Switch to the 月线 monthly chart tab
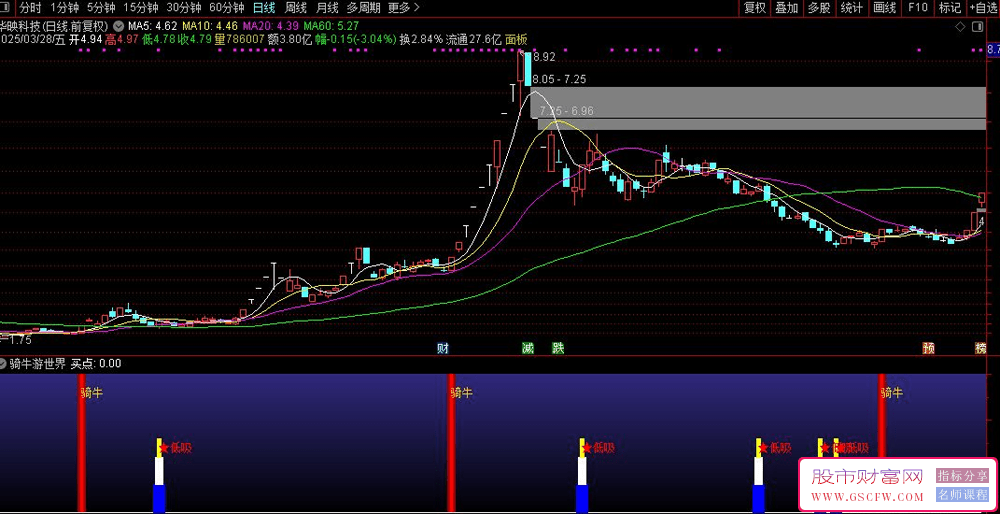Image resolution: width=1000 pixels, height=514 pixels. pyautogui.click(x=327, y=8)
